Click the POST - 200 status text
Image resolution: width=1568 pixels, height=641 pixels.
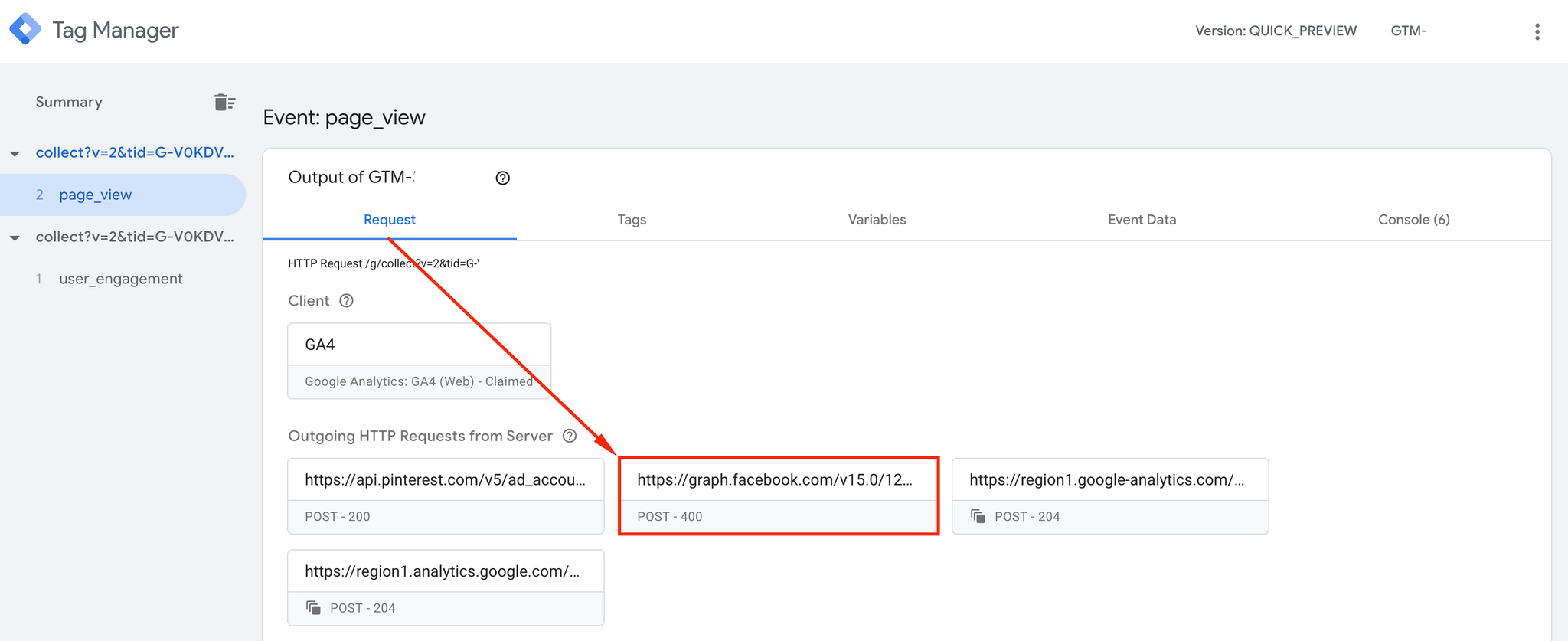pos(337,516)
